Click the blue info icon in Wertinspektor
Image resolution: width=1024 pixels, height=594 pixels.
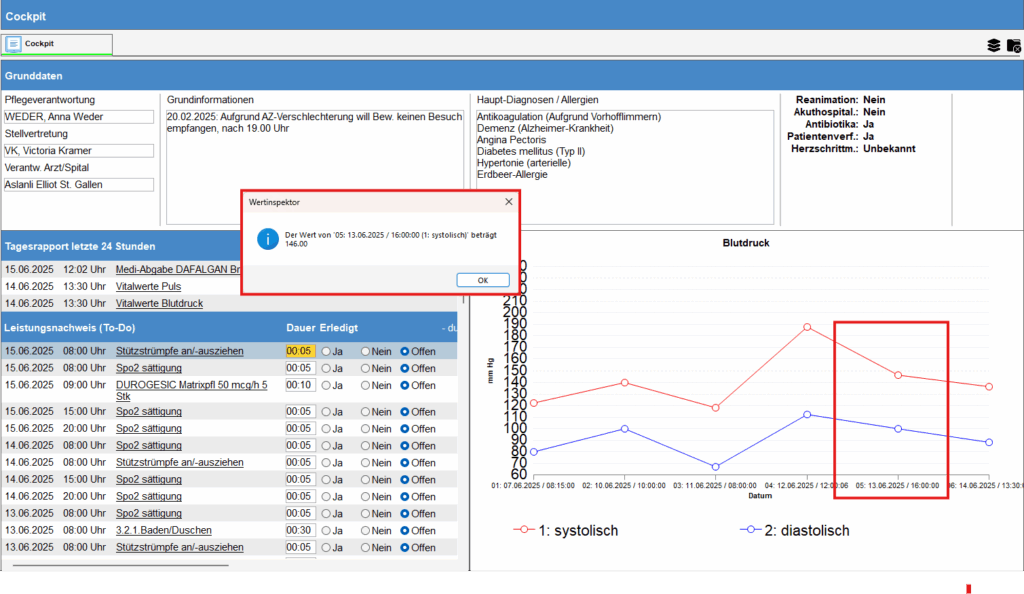[x=267, y=239]
